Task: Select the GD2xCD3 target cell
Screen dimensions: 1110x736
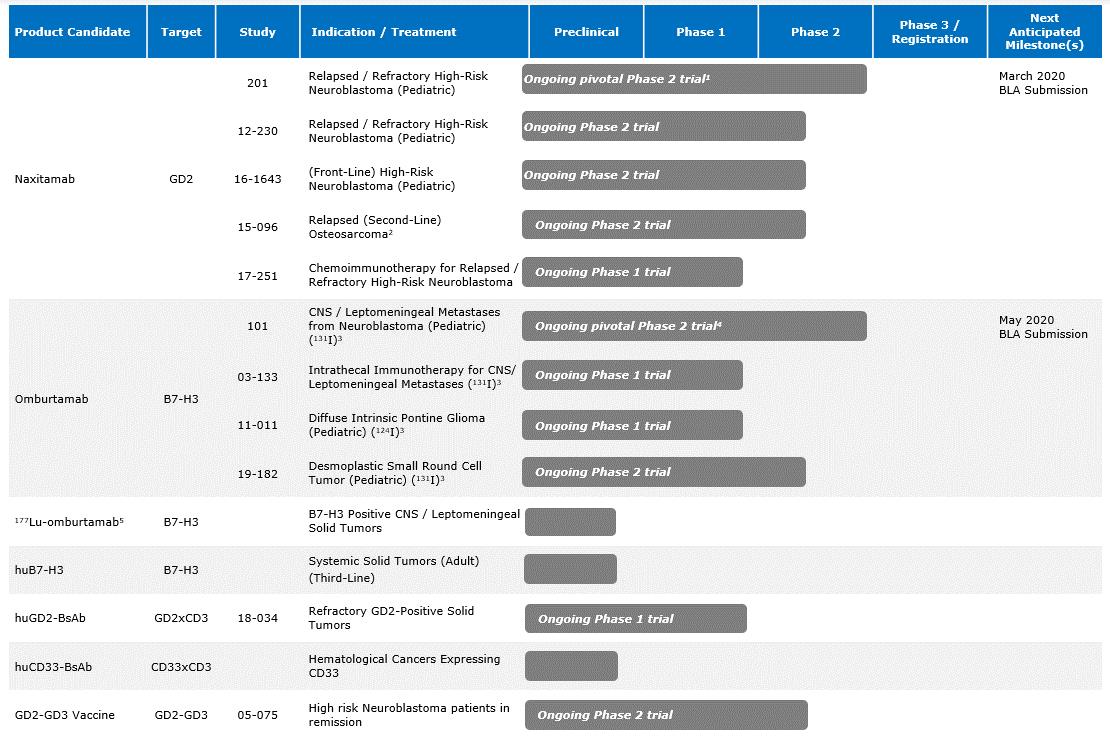Action: pos(181,618)
